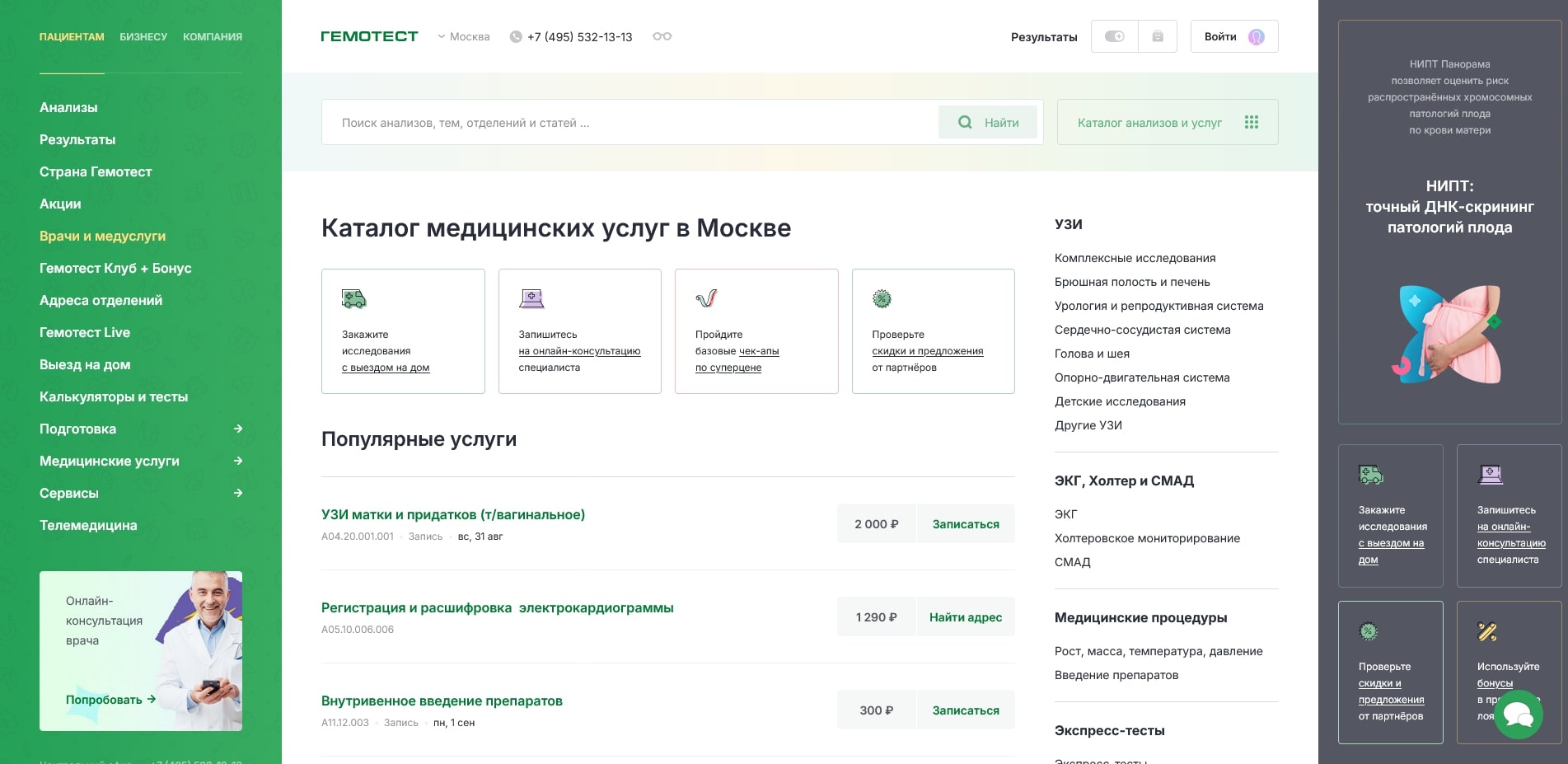Switch to the Бизнесу tab
Screen dimensions: 1568x764
pos(143,37)
